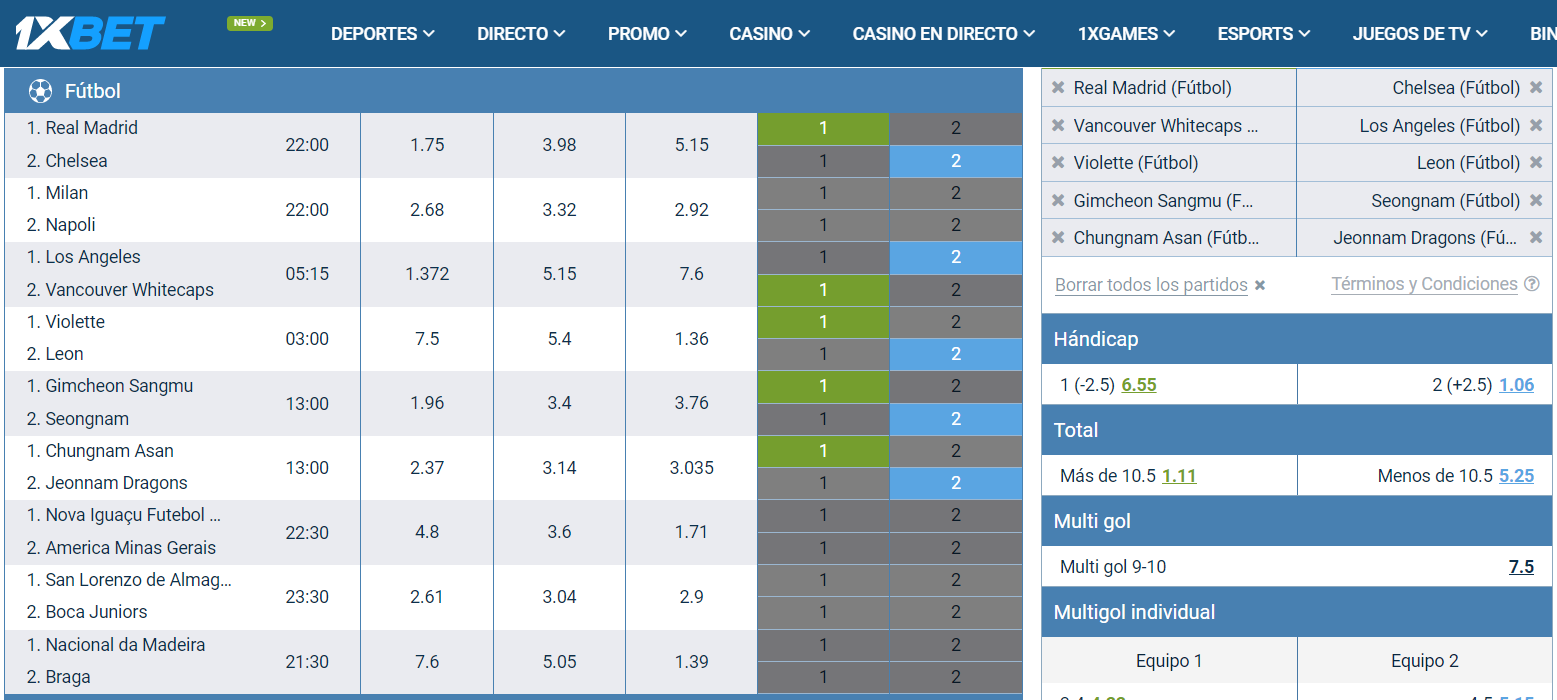Click the 1.36 odds in the Violette–Leon row

point(692,339)
